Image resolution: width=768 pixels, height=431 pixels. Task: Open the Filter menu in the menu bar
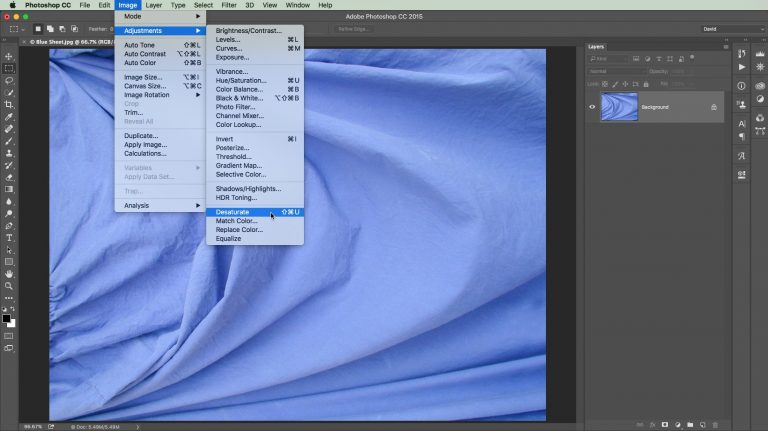point(231,5)
